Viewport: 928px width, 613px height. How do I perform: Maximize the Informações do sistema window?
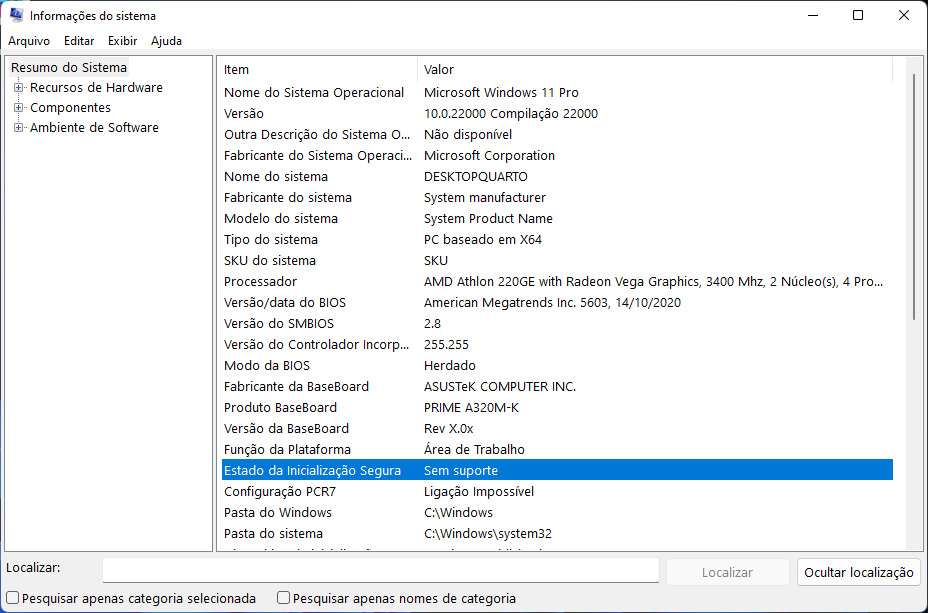tap(858, 15)
